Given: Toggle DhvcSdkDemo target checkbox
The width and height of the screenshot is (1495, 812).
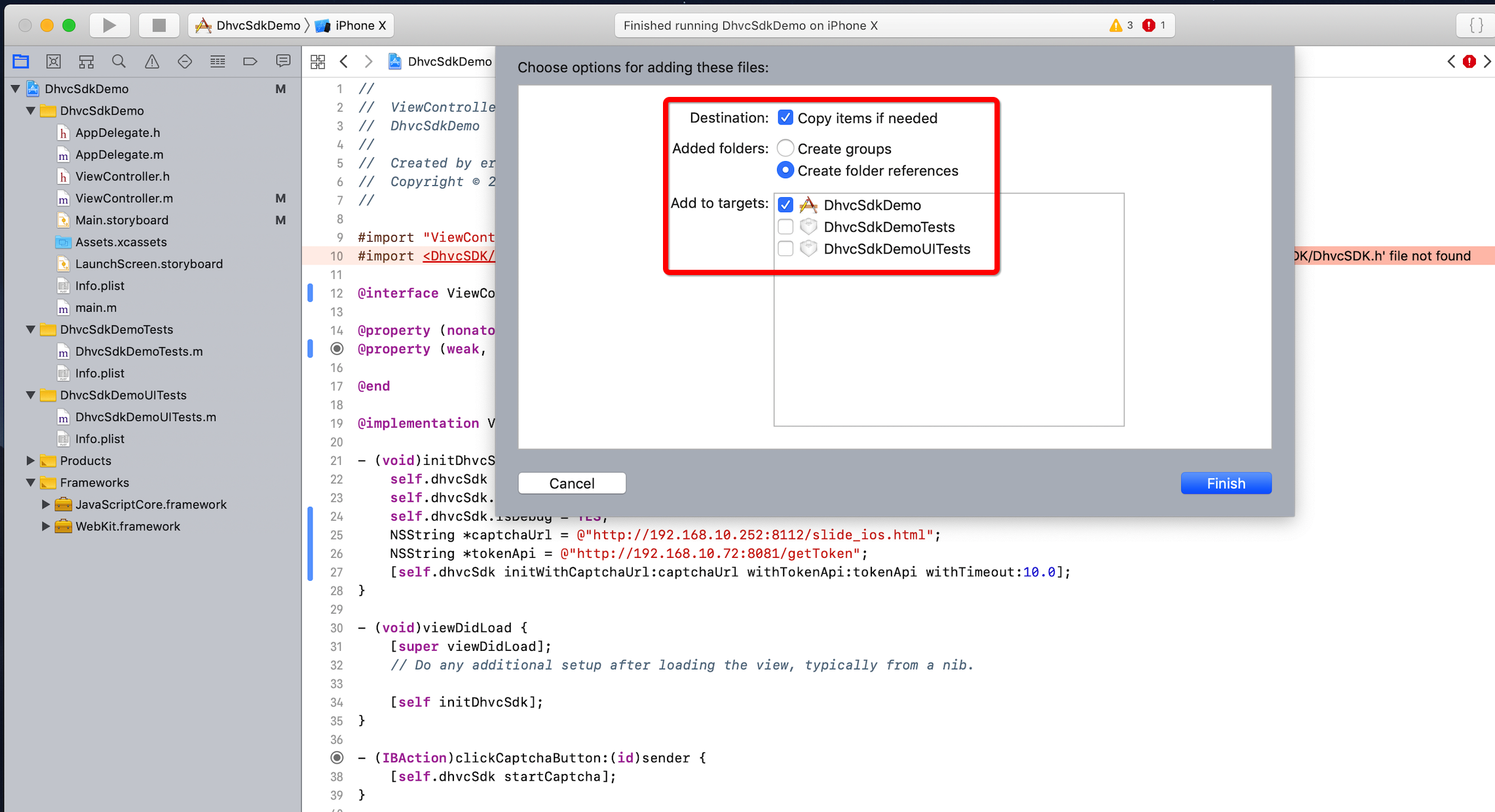Looking at the screenshot, I should 785,205.
